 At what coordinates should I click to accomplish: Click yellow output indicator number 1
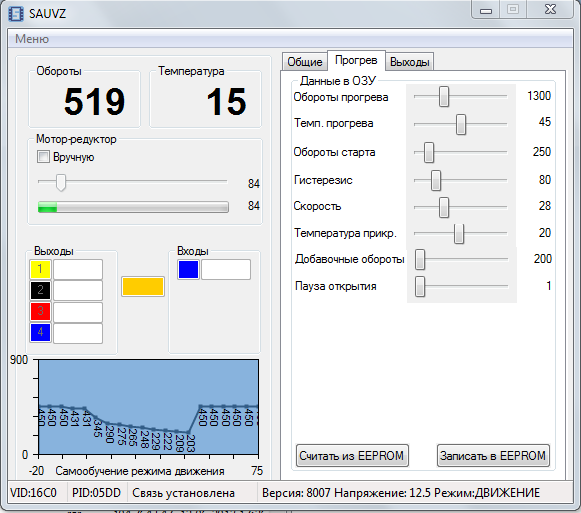point(40,269)
